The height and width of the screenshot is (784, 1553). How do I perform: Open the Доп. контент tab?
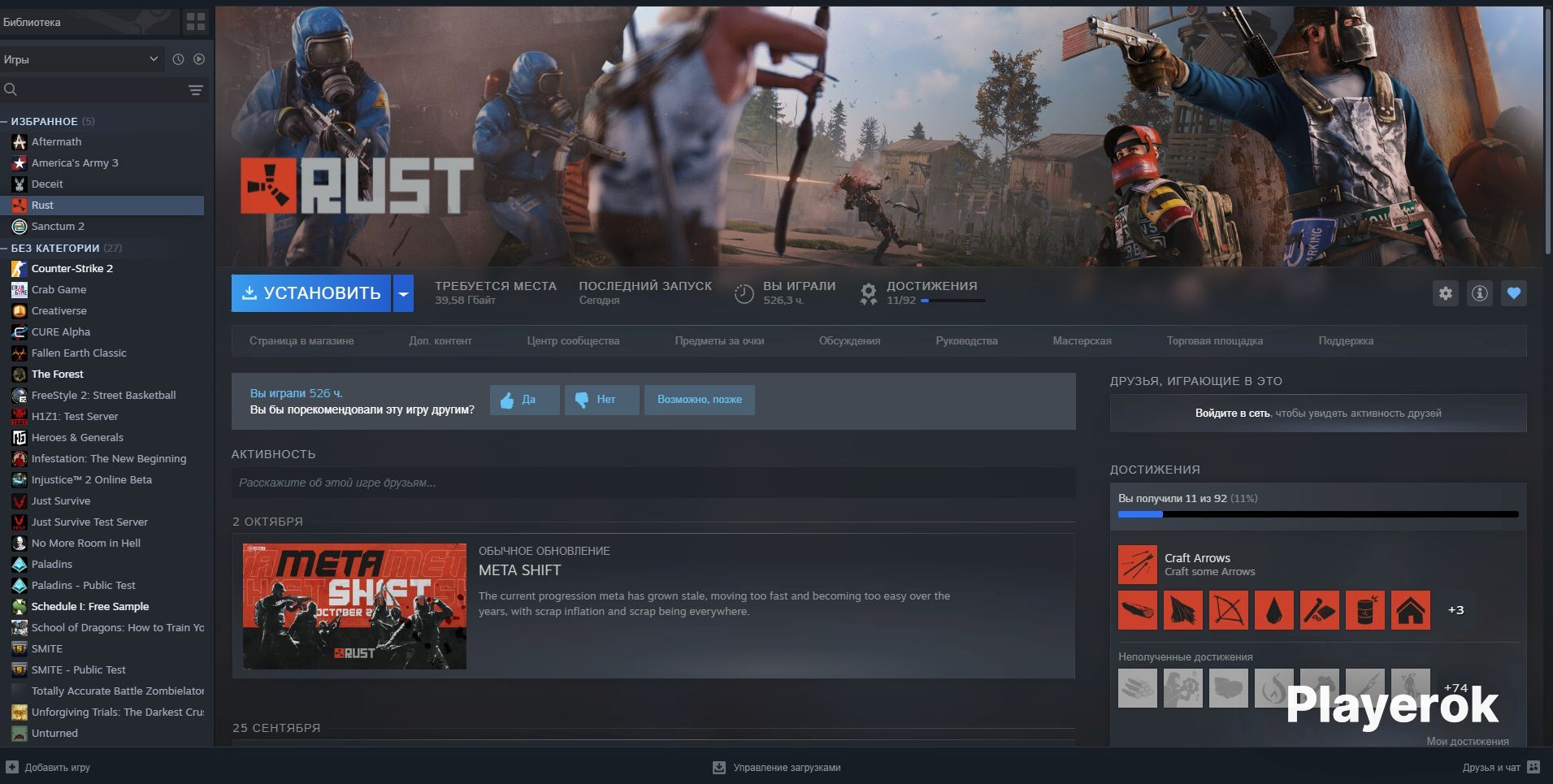click(x=440, y=340)
